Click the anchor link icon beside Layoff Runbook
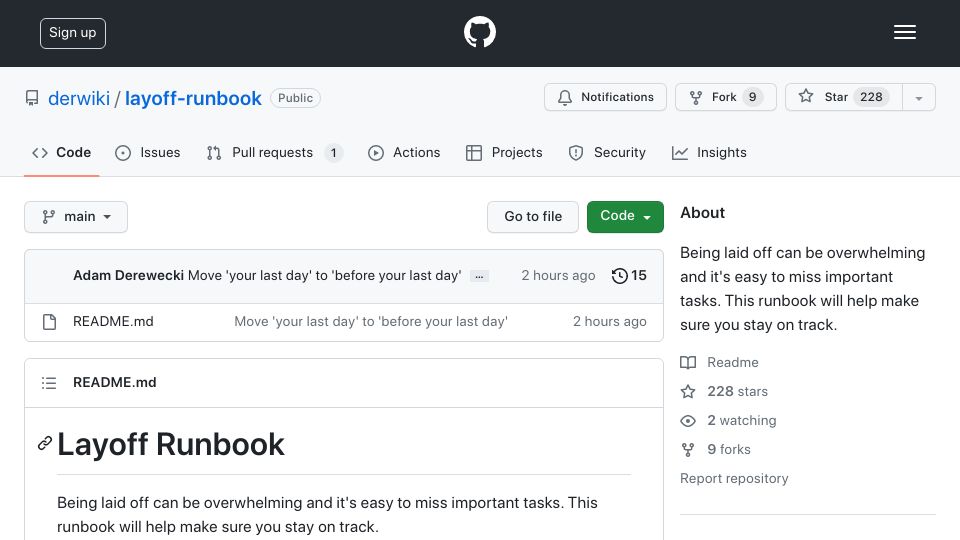Image resolution: width=960 pixels, height=540 pixels. coord(44,443)
